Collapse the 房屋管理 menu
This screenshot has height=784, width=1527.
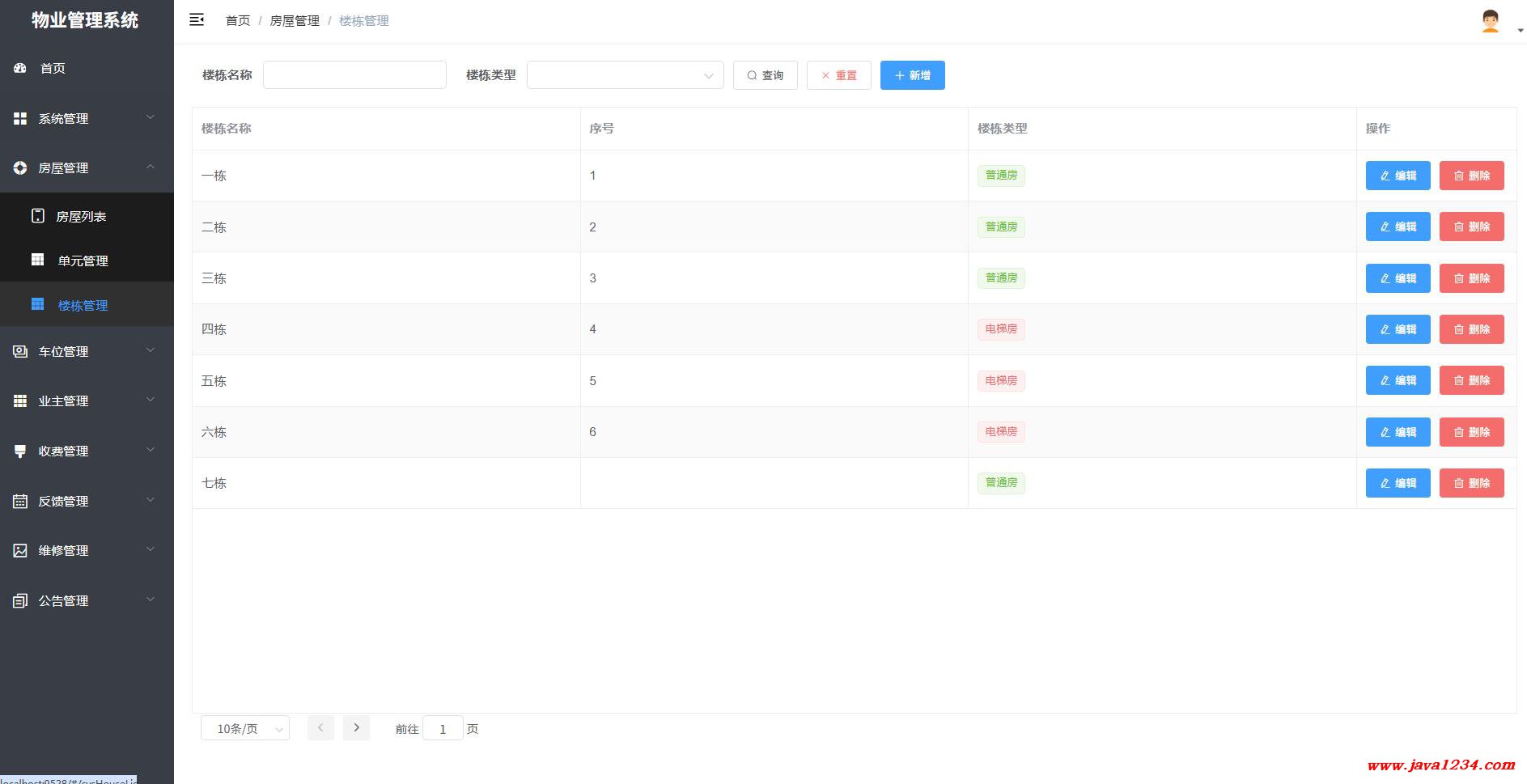point(87,167)
